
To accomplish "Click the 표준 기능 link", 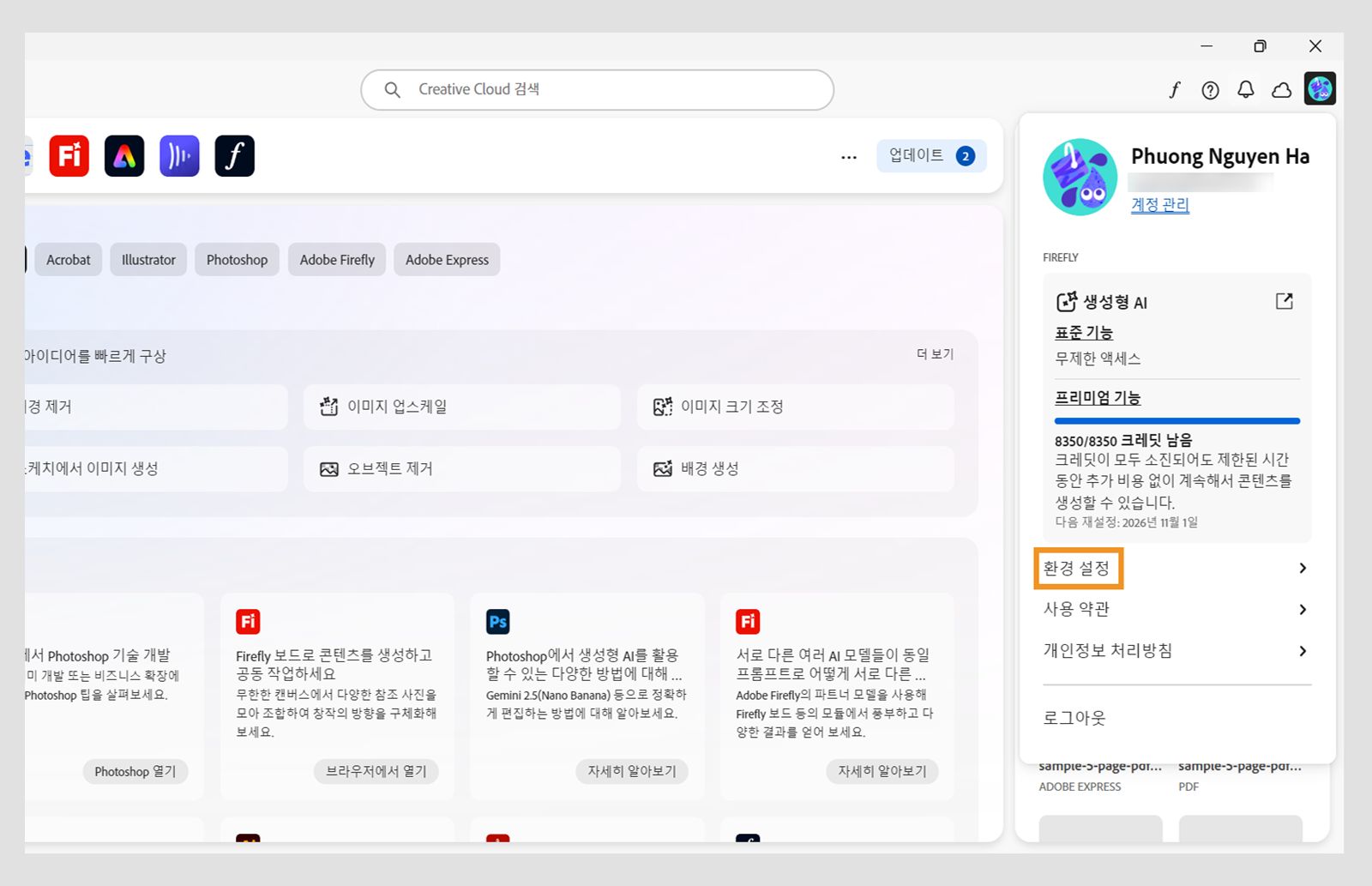I will click(1084, 333).
